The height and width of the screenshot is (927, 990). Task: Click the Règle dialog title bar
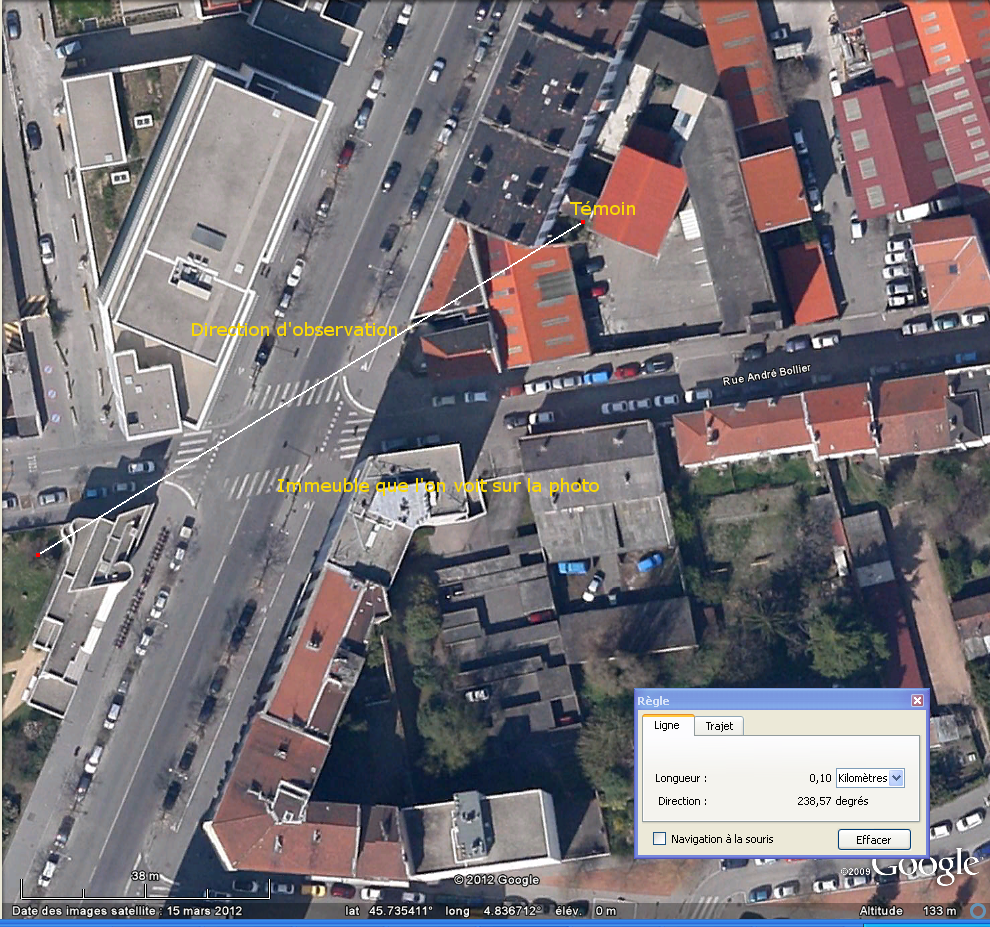(x=770, y=701)
